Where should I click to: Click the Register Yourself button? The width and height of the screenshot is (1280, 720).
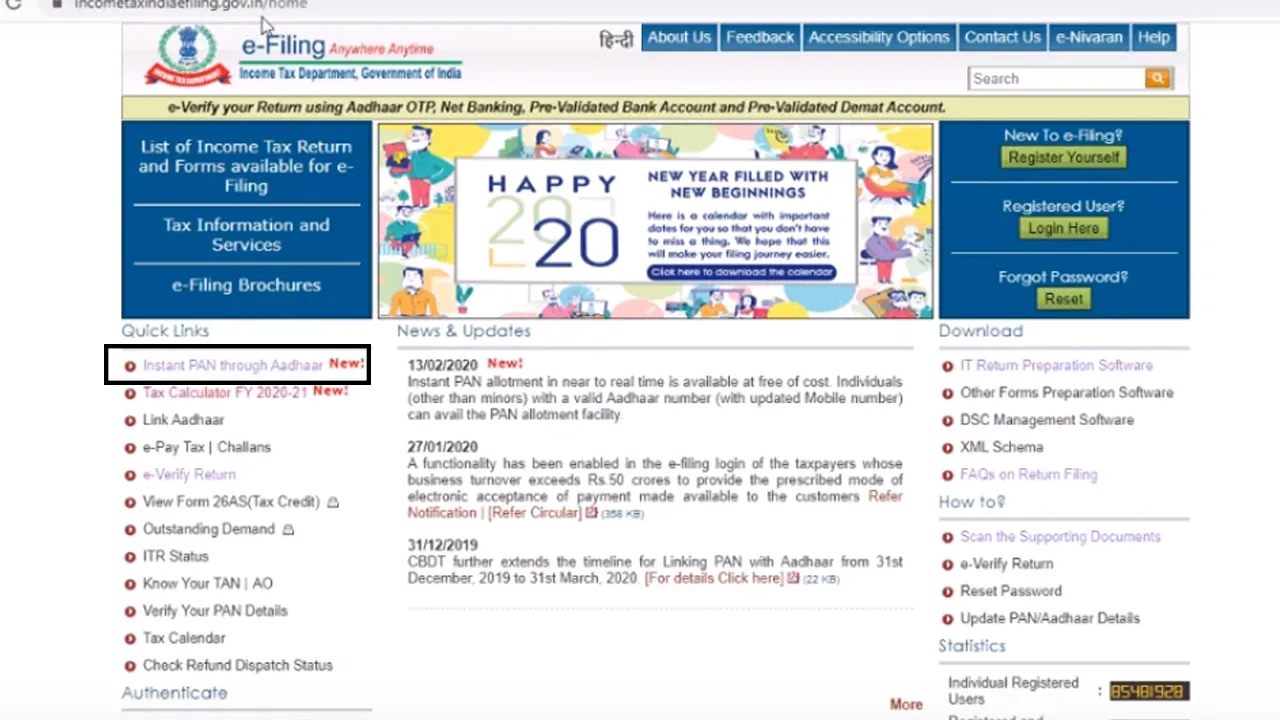[x=1064, y=158]
